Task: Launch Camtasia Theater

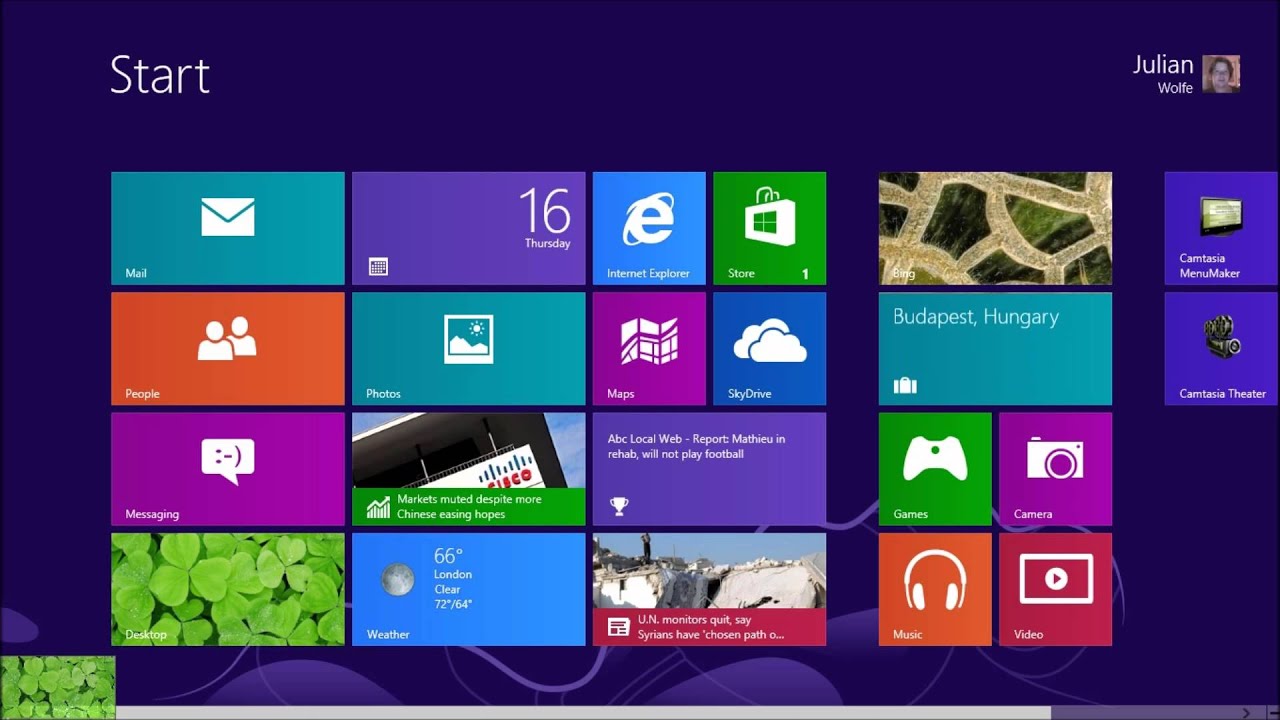Action: coord(1222,349)
